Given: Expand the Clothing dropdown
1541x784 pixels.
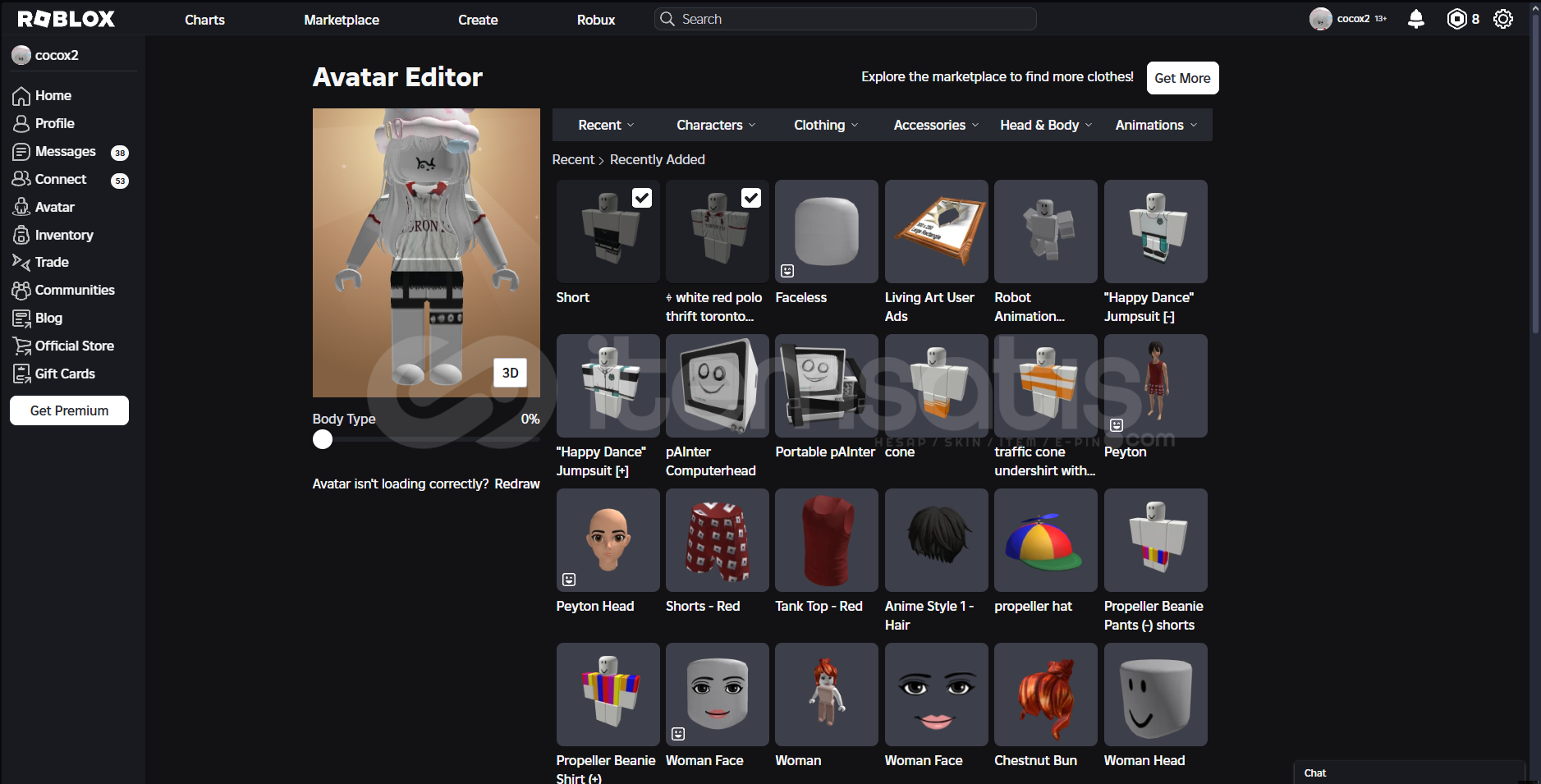Looking at the screenshot, I should (826, 125).
